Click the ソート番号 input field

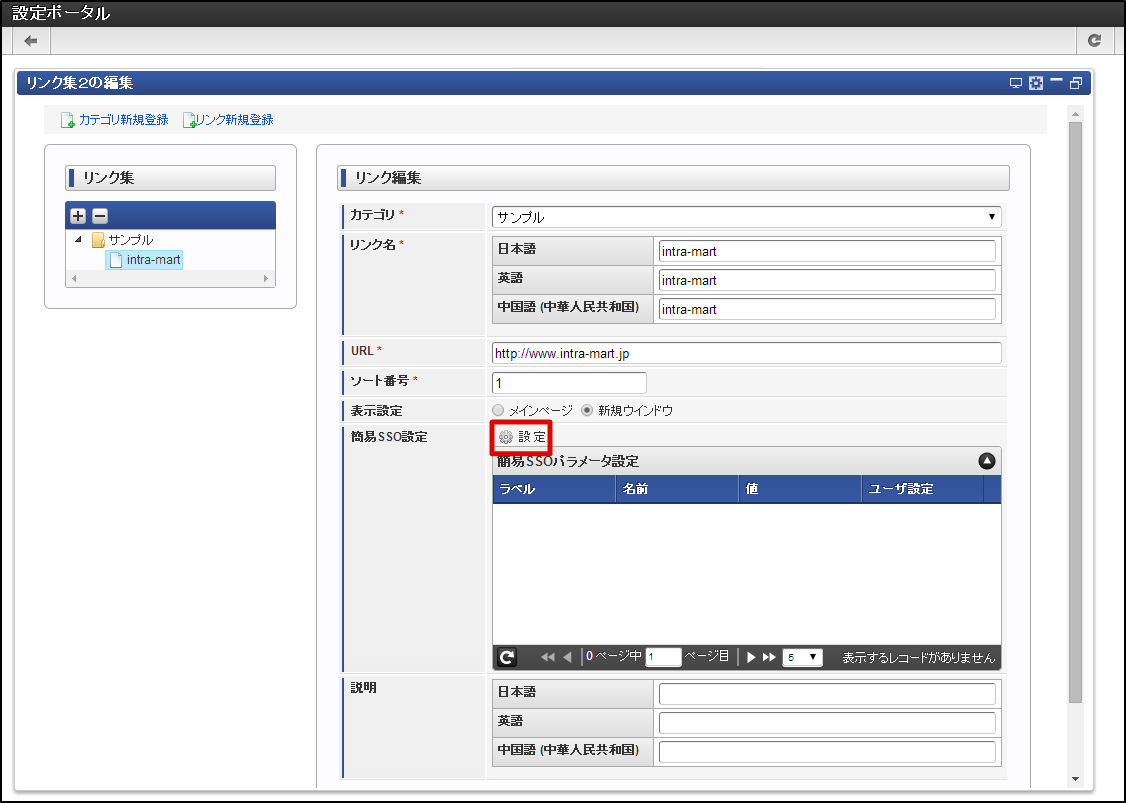569,383
